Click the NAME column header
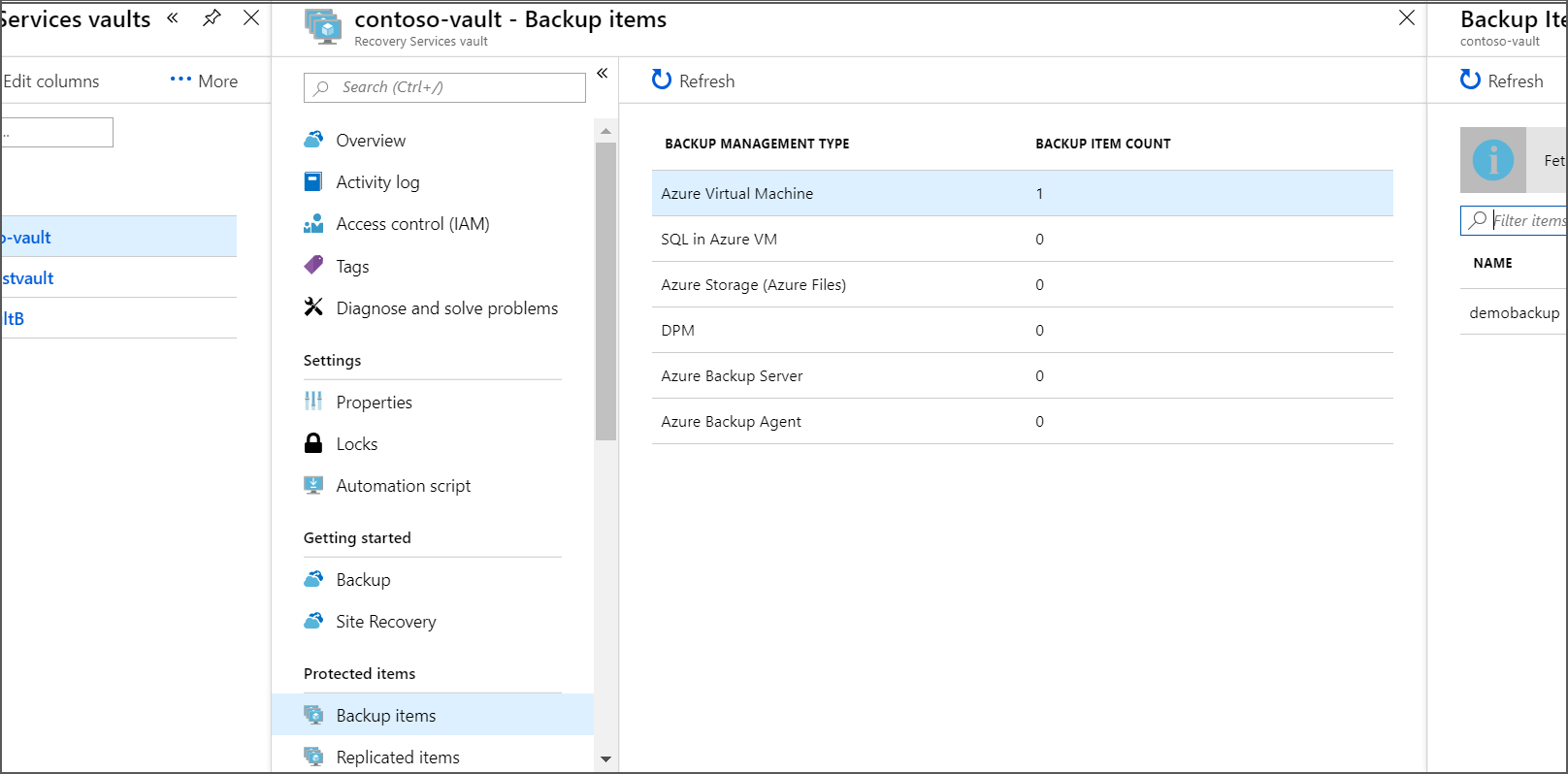 pyautogui.click(x=1492, y=263)
